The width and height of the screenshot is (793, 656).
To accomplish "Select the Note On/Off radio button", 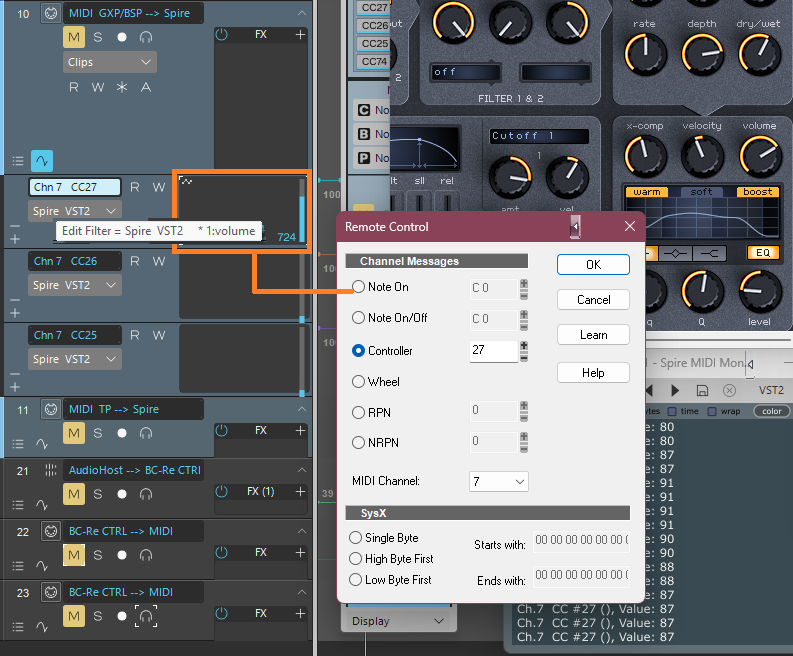I will click(358, 318).
